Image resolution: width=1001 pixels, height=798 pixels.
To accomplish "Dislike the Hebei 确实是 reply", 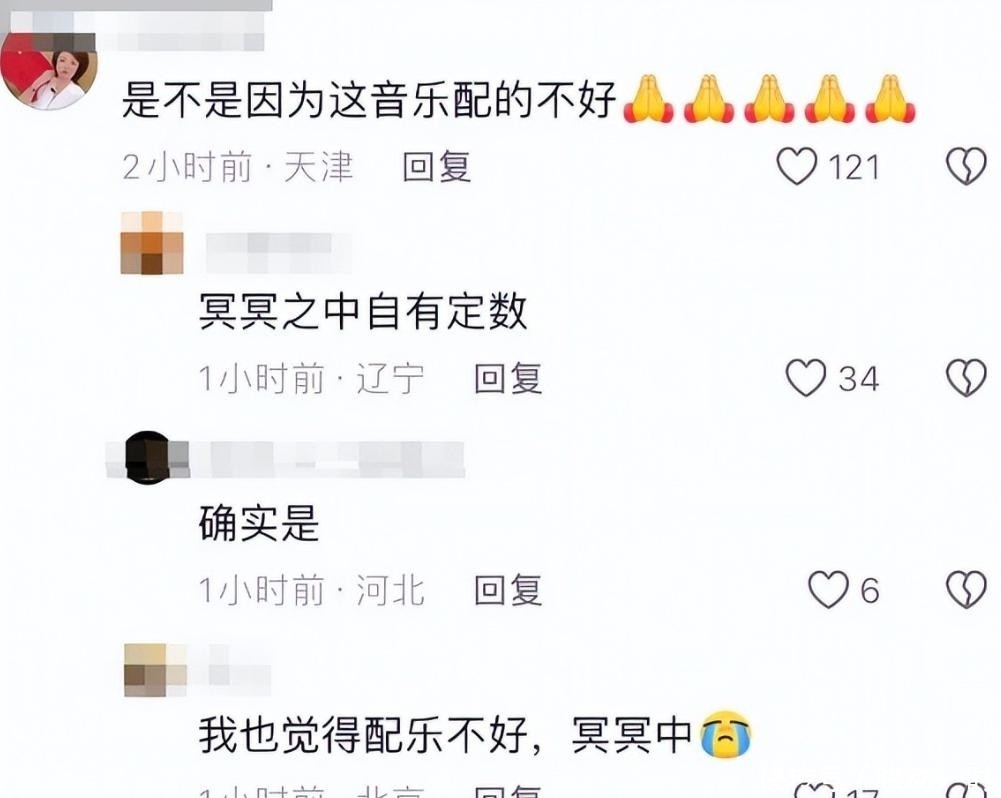I will point(966,589).
